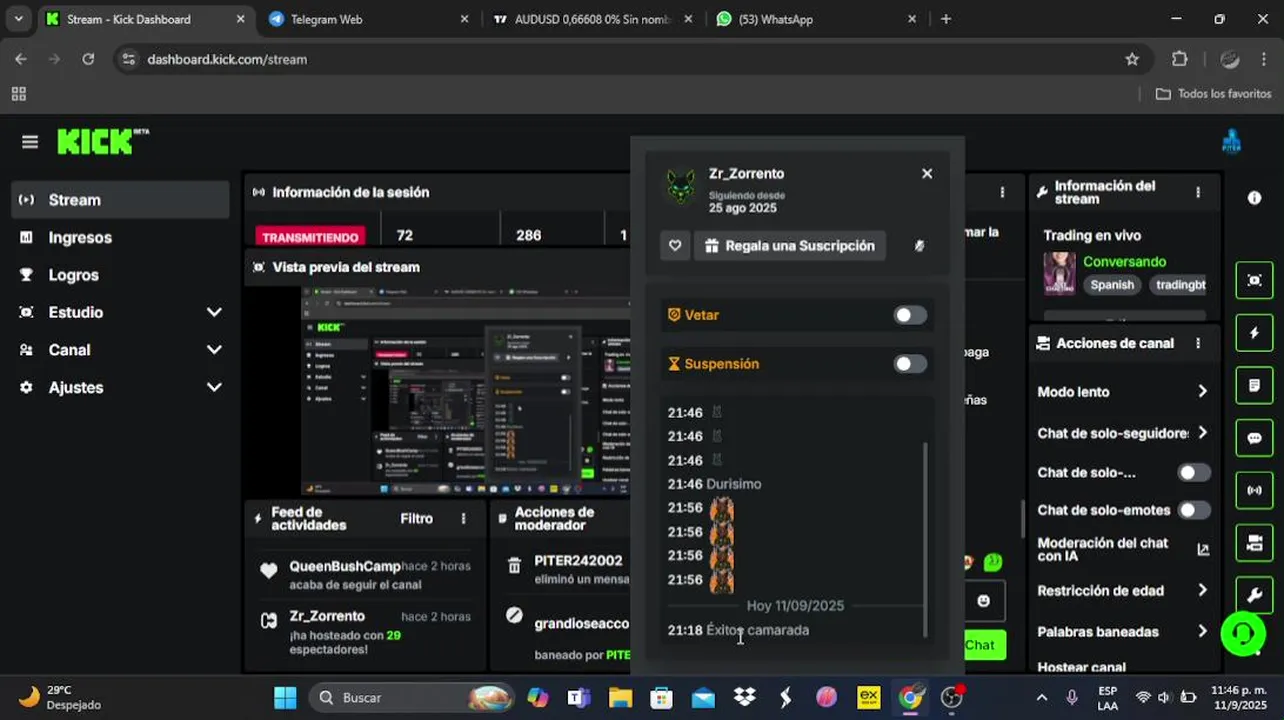Click the info icon on right rail
This screenshot has width=1284, height=720.
coord(1254,198)
